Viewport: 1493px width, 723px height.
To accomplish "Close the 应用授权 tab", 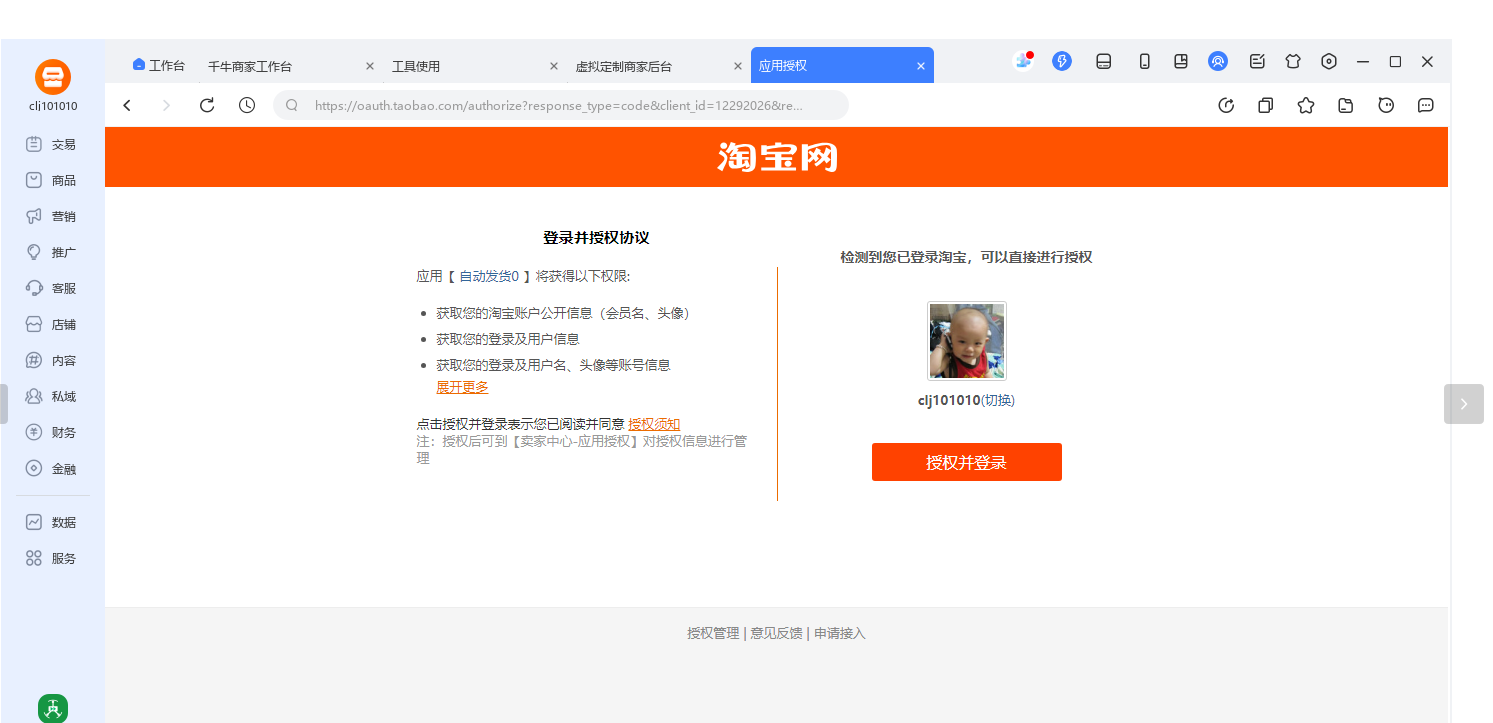I will click(921, 66).
